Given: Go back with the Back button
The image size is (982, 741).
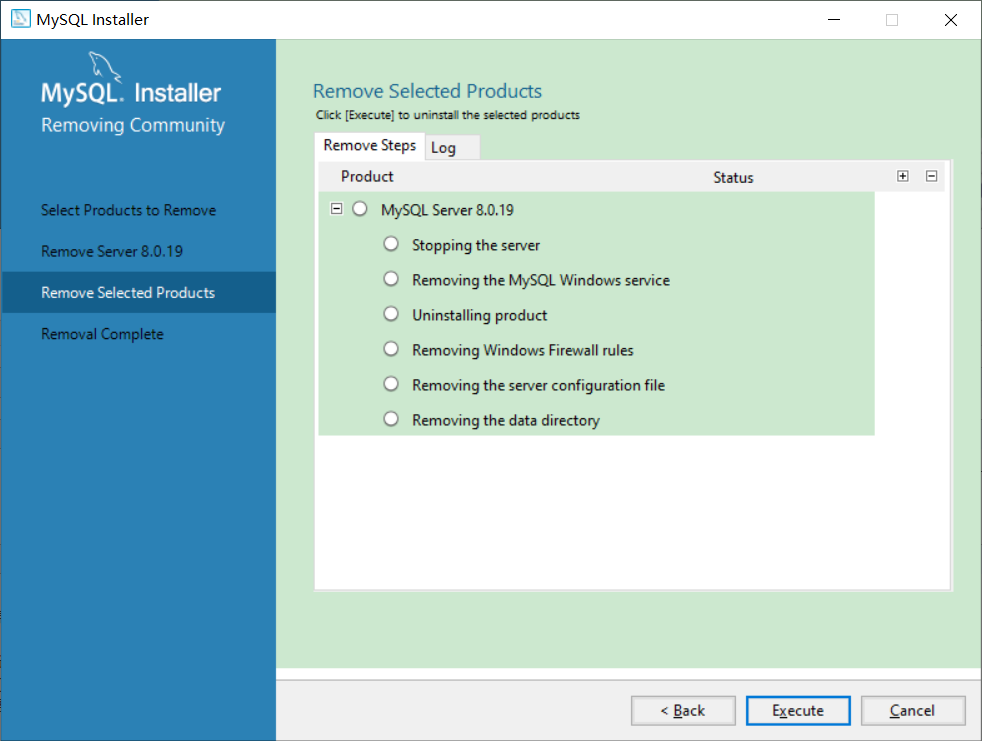Looking at the screenshot, I should click(683, 710).
